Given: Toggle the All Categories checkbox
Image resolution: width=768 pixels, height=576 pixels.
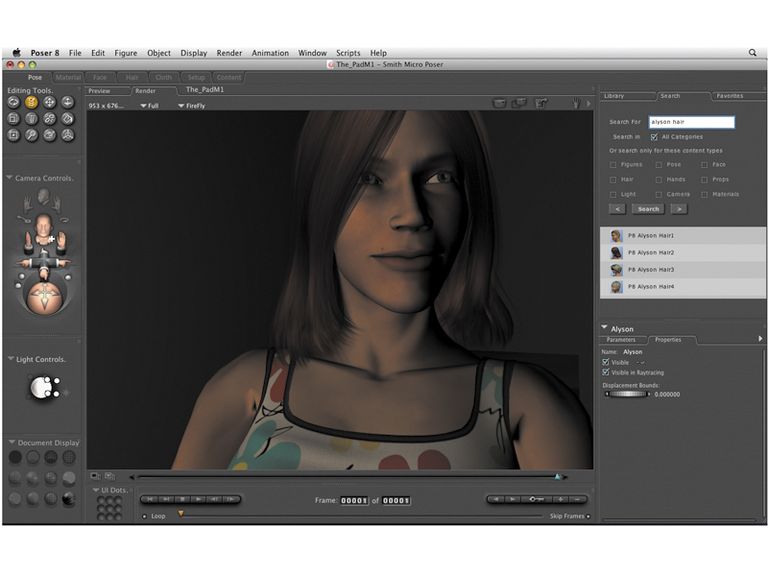Looking at the screenshot, I should (654, 137).
